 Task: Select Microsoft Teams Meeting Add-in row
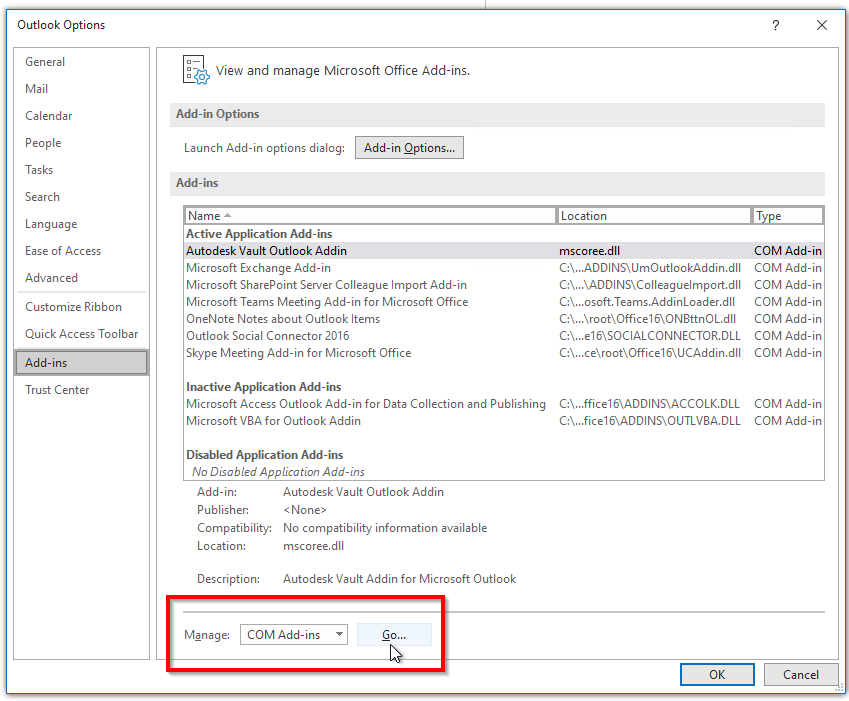[x=504, y=302]
